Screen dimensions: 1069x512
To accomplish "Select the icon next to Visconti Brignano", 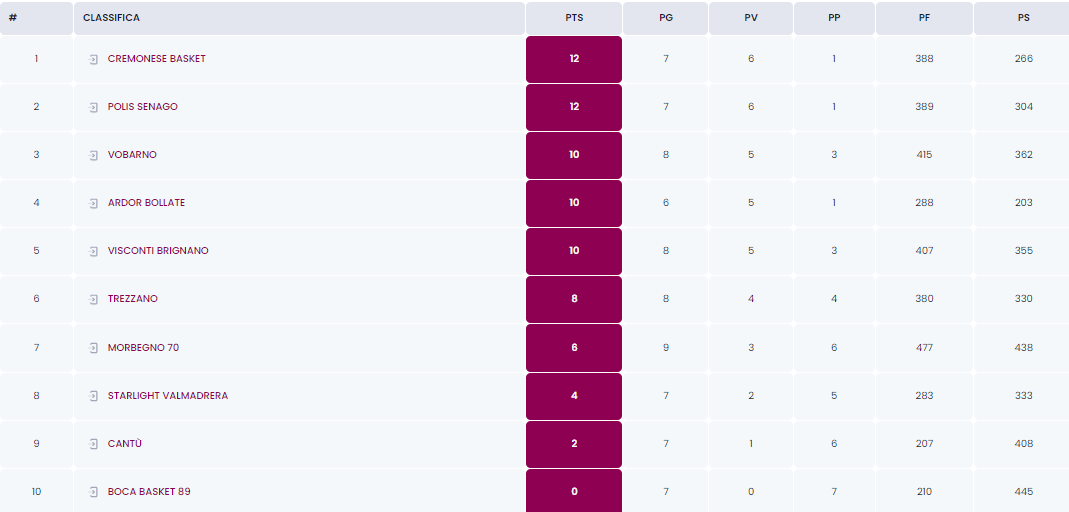I will tap(93, 252).
